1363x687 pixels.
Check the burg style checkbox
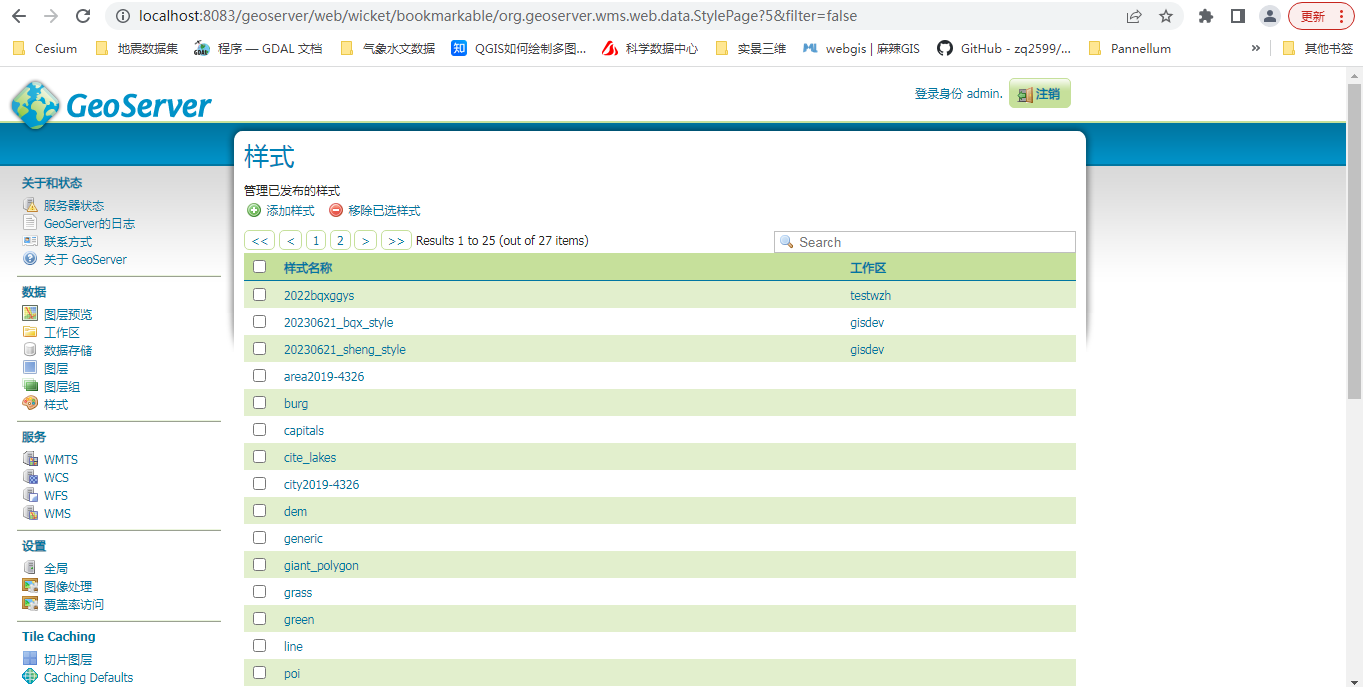pyautogui.click(x=260, y=403)
